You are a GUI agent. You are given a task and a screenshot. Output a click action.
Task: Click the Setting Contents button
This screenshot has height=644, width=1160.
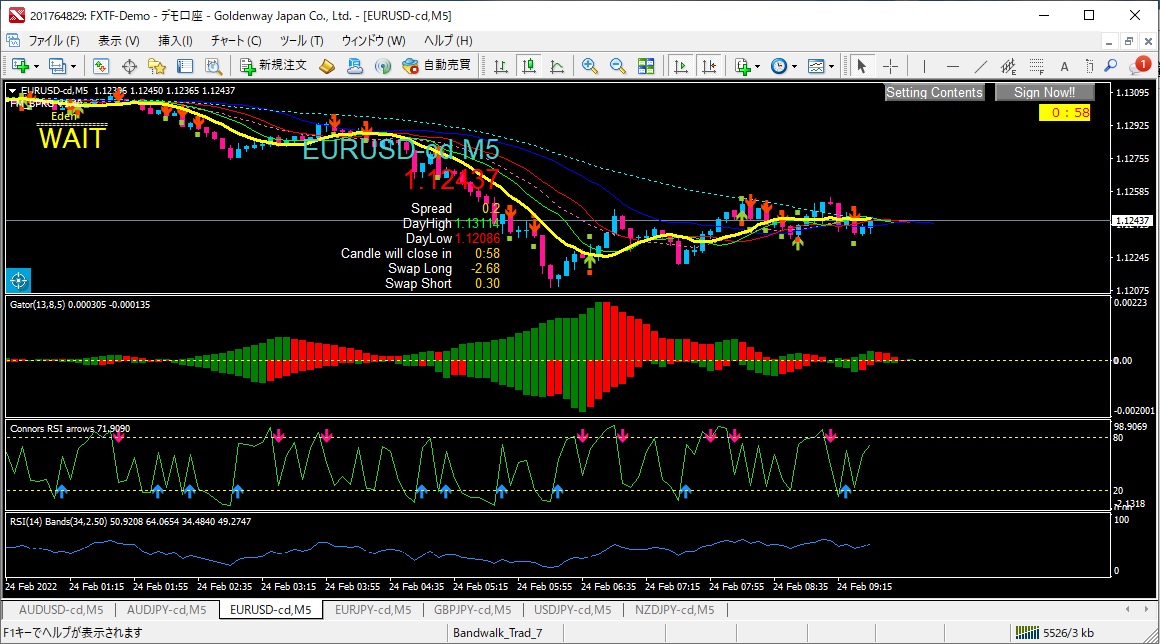[934, 92]
